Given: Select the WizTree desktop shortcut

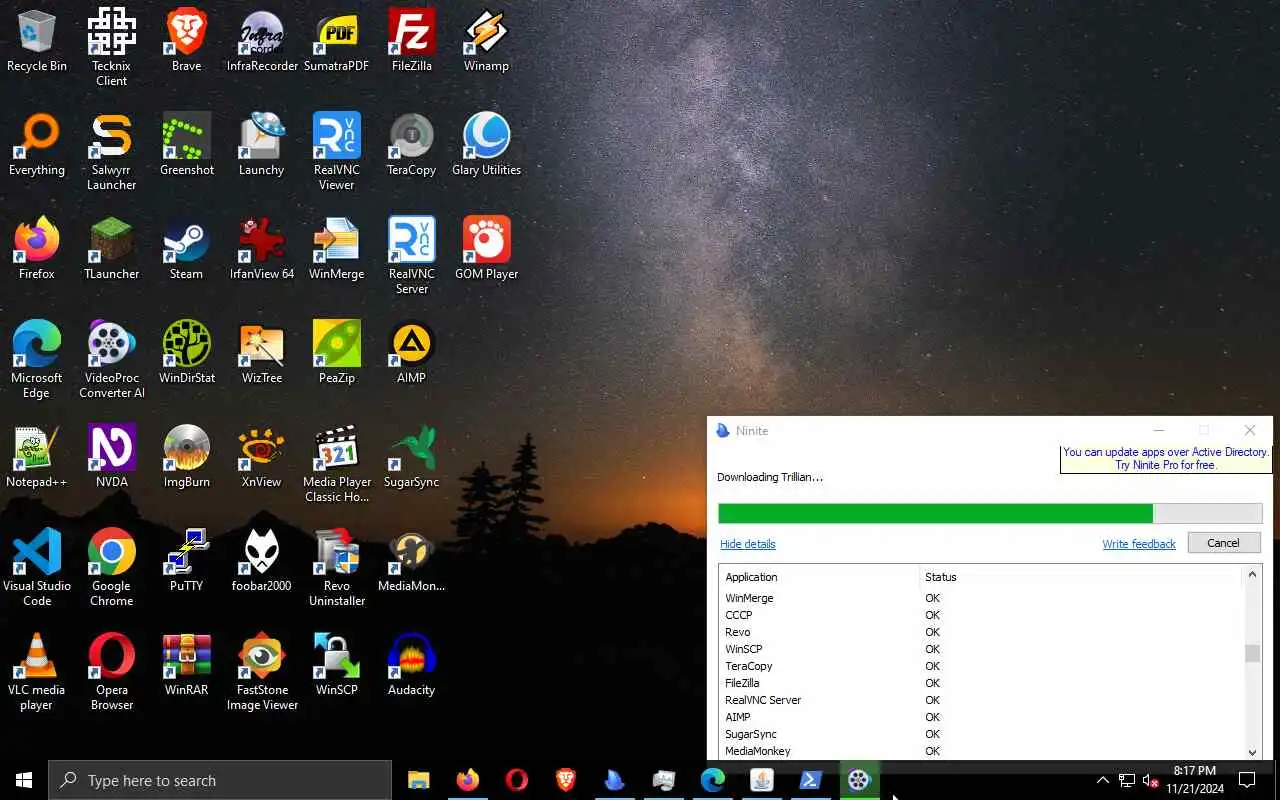Looking at the screenshot, I should pyautogui.click(x=262, y=354).
